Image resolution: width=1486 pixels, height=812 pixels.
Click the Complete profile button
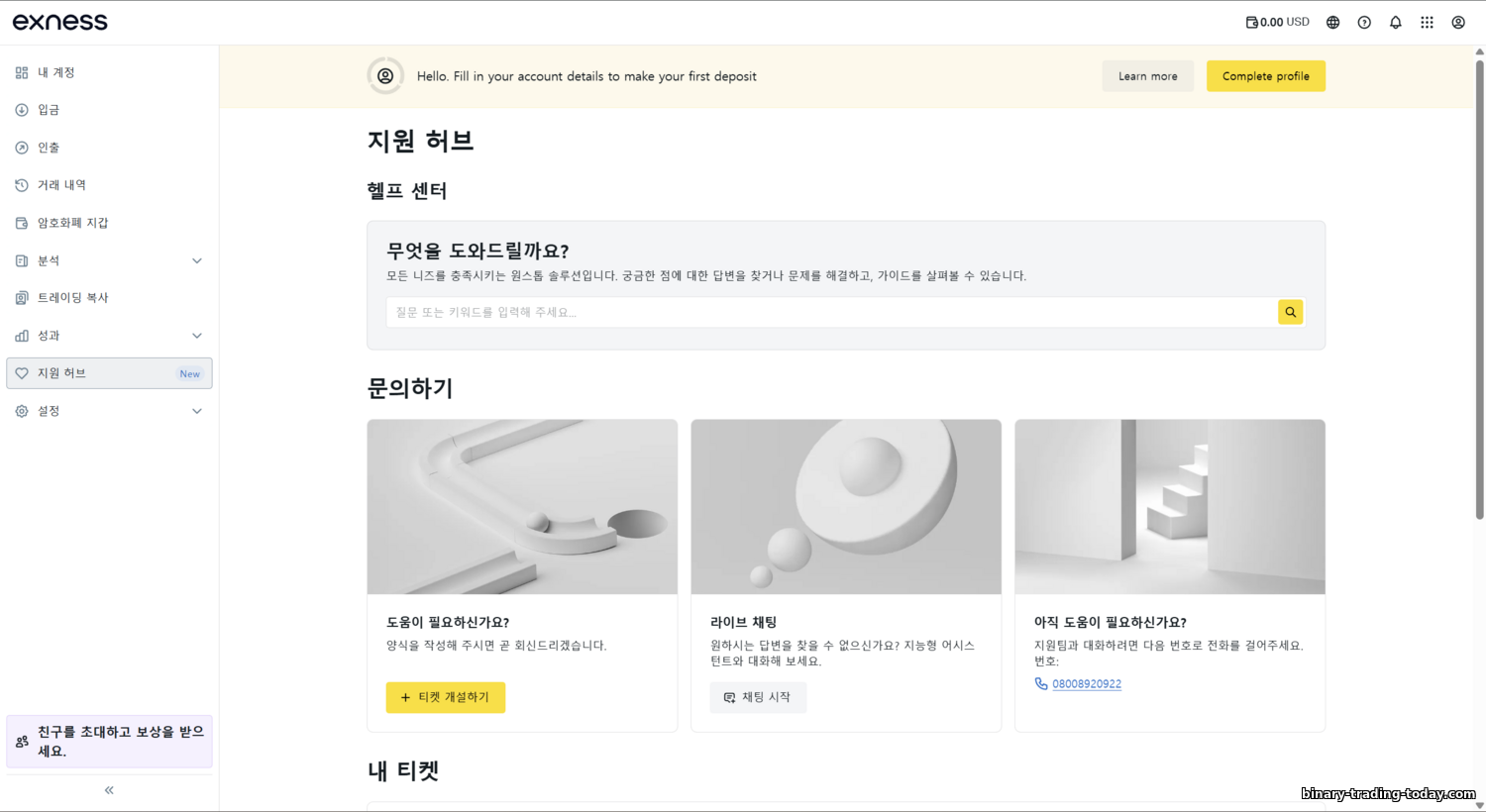coord(1265,76)
